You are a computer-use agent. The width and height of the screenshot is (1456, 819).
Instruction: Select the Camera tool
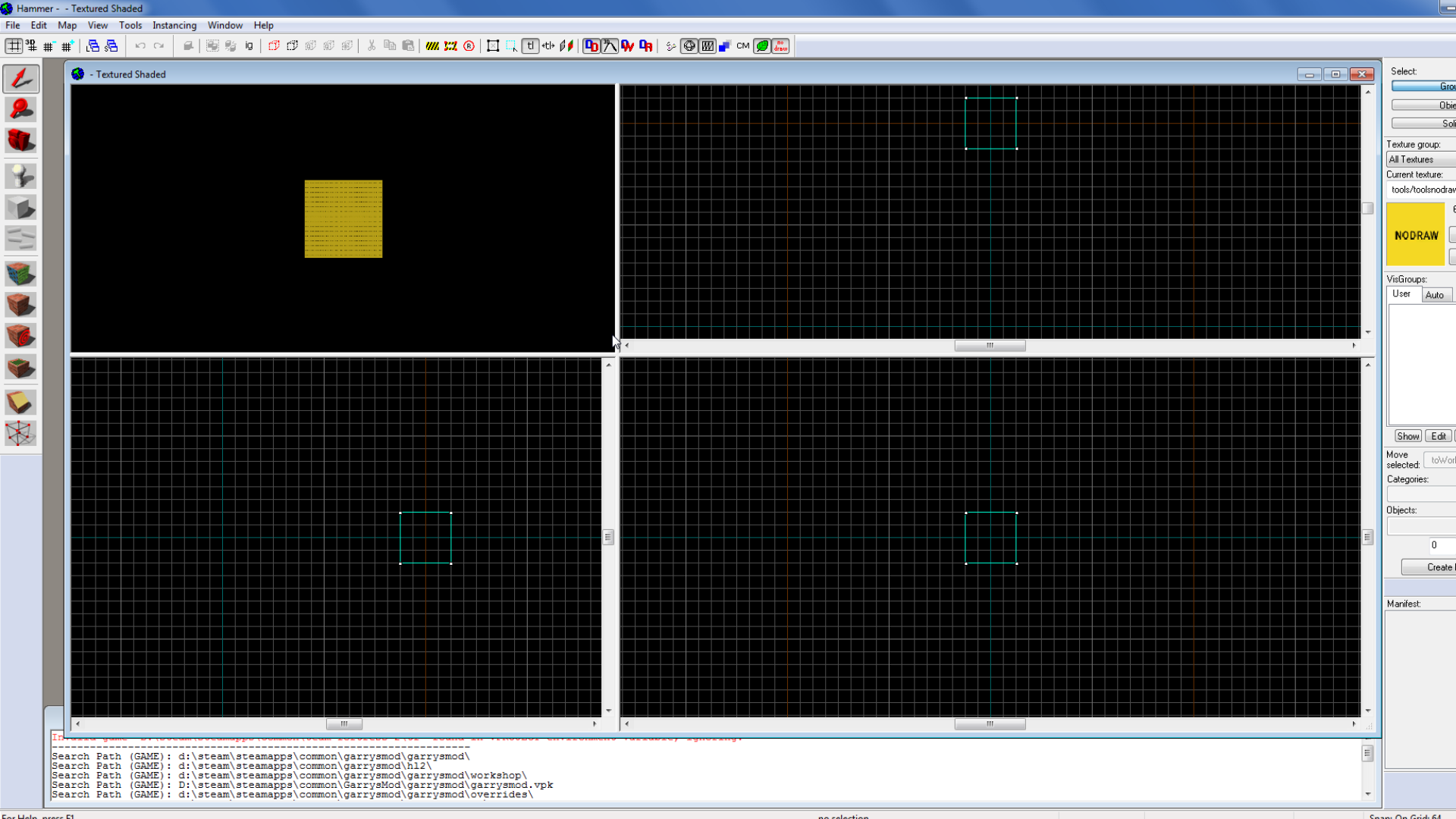[x=20, y=140]
